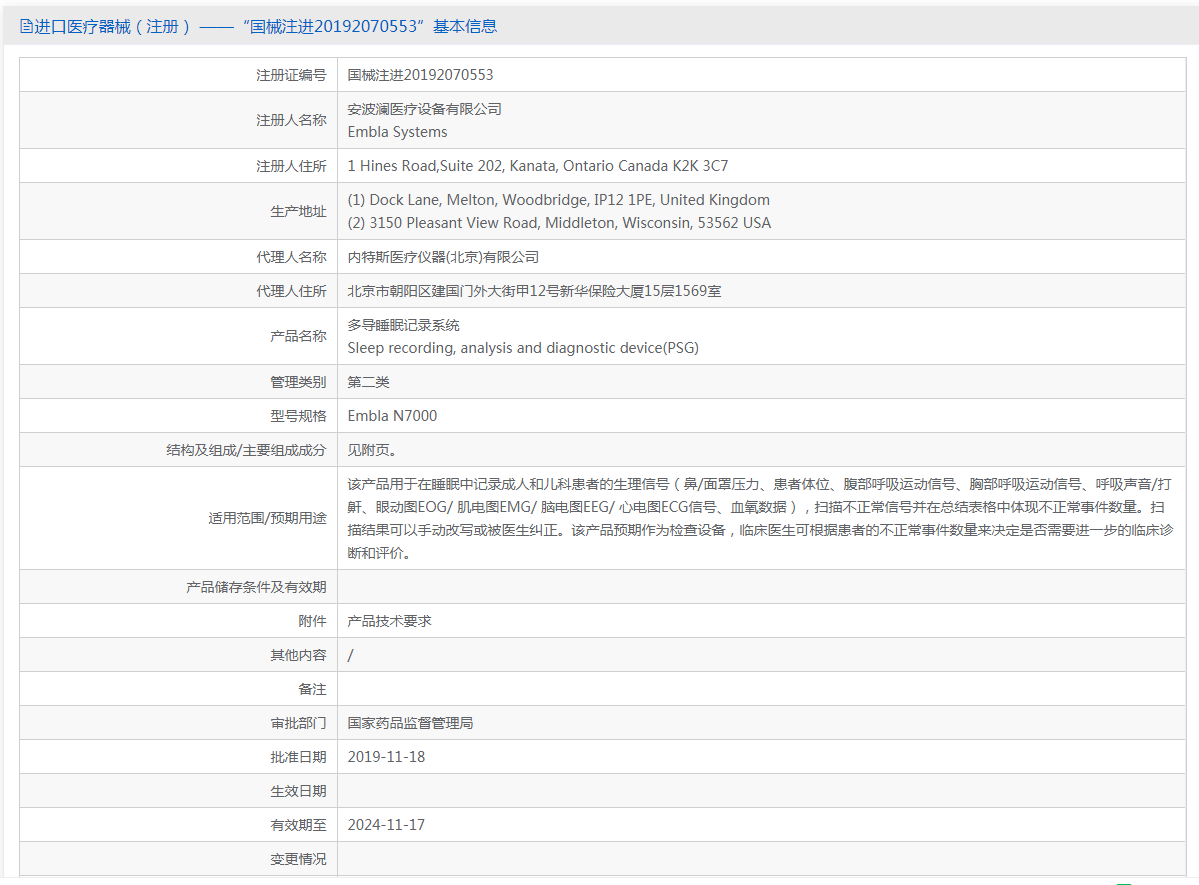Click the 生效日期 label
This screenshot has height=885, width=1199.
[297, 791]
